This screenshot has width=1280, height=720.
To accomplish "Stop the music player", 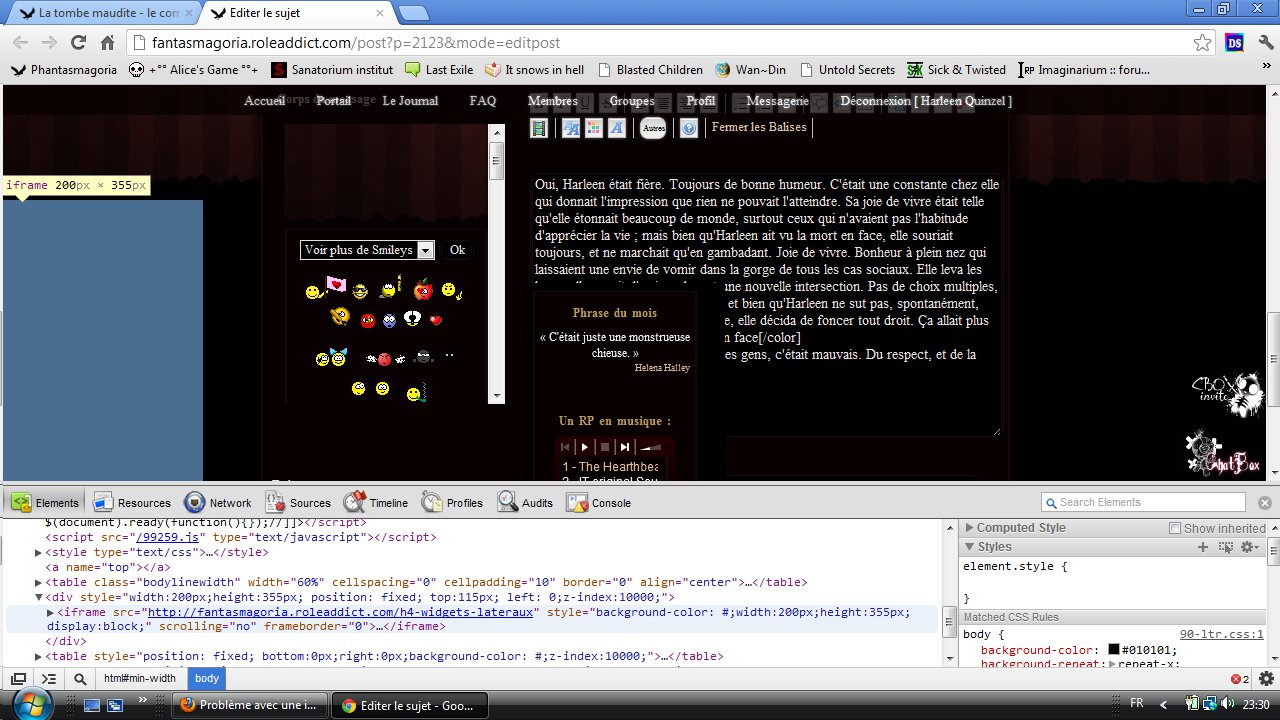I will (x=605, y=447).
